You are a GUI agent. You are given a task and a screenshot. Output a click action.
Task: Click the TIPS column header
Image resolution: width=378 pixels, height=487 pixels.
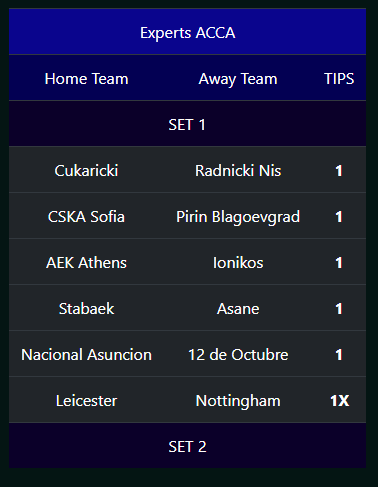tap(339, 79)
